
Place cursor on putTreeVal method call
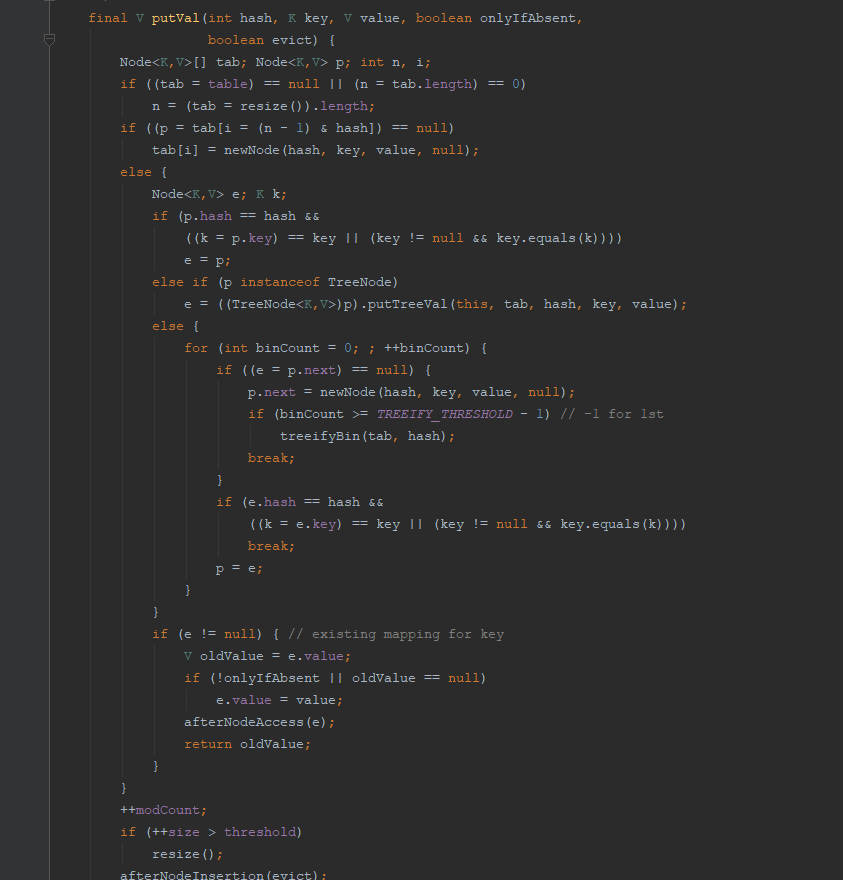[x=407, y=304]
